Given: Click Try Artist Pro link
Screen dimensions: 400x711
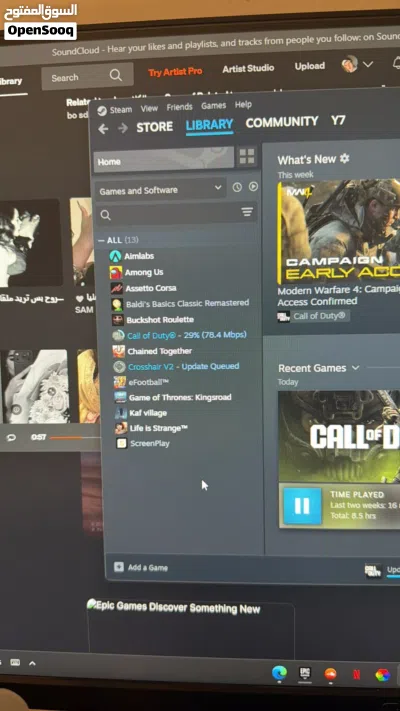Looking at the screenshot, I should (175, 72).
